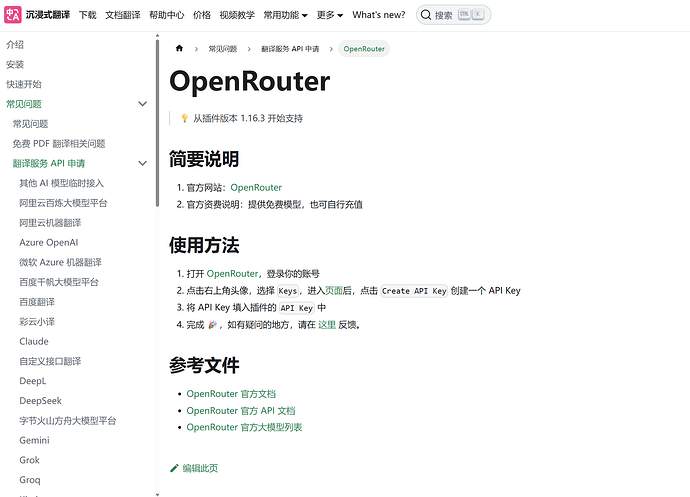Click the Immersive Translate logo icon
This screenshot has height=497, width=690.
coord(12,15)
